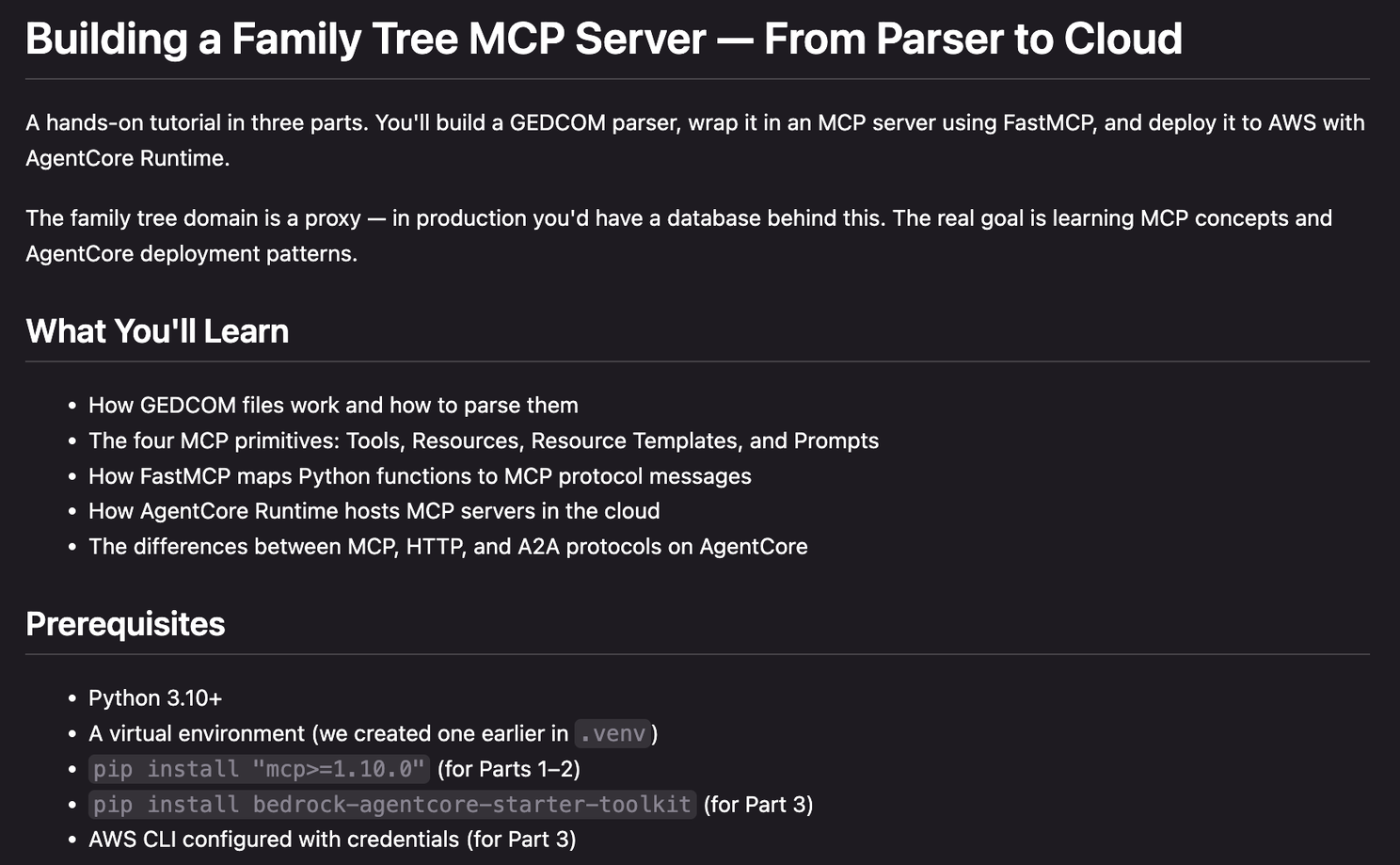Screen dimensions: 1400x865
Task: Click the "The four MCP primitives" bullet
Action: coord(483,441)
